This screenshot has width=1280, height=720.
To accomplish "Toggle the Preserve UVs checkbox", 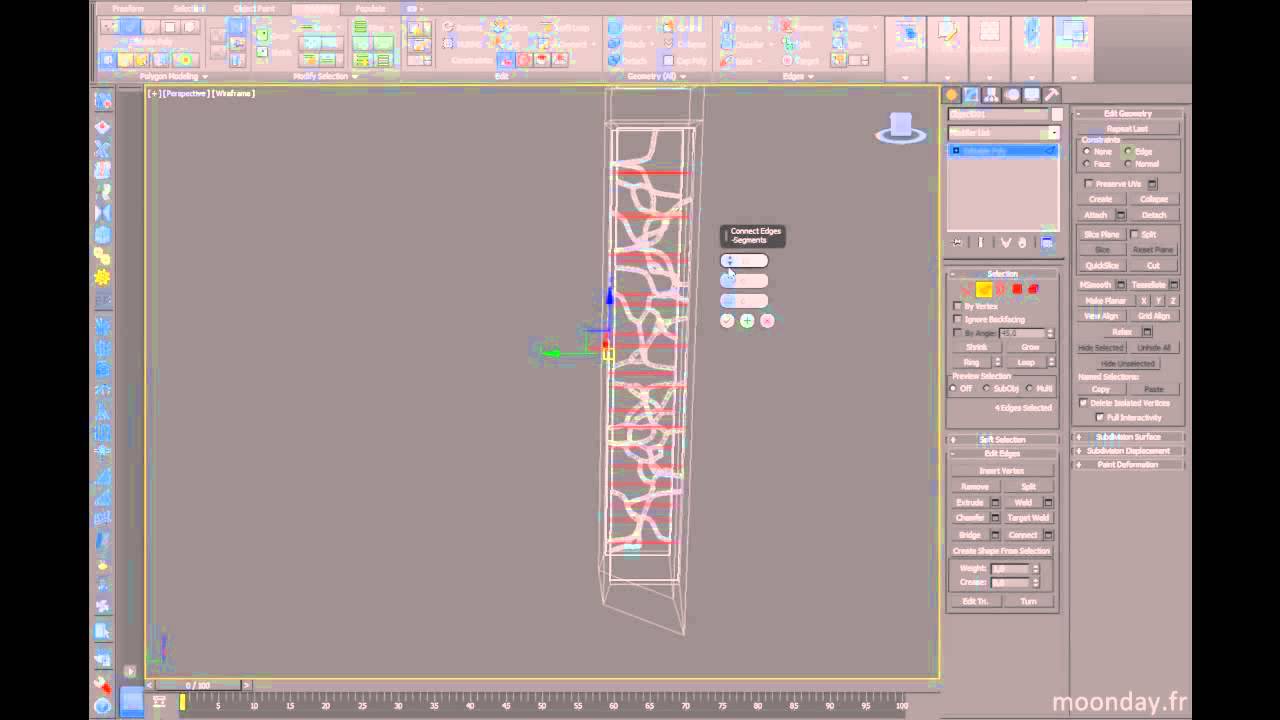I will [x=1089, y=184].
